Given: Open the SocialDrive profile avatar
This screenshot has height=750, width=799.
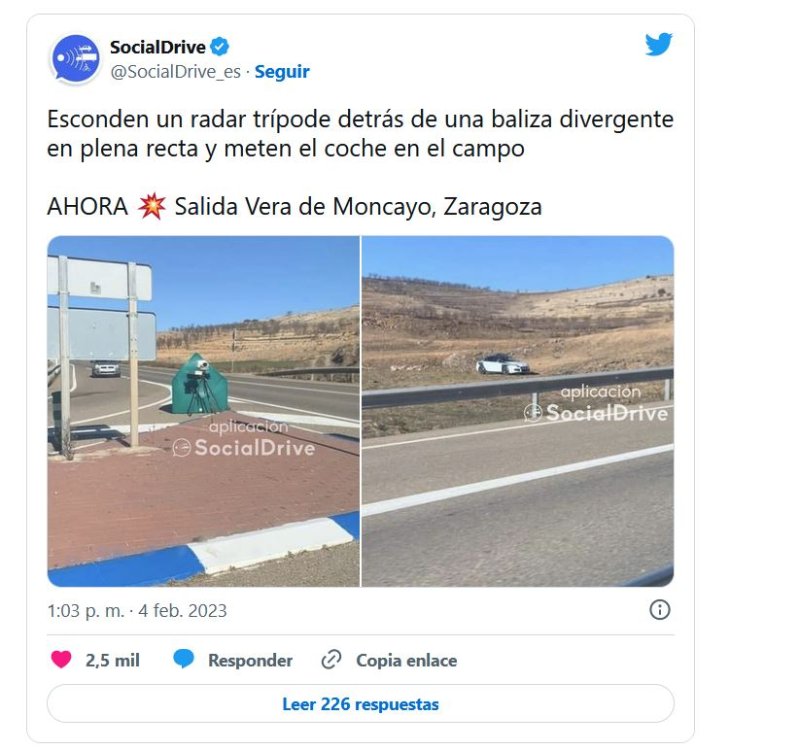Looking at the screenshot, I should coord(75,59).
